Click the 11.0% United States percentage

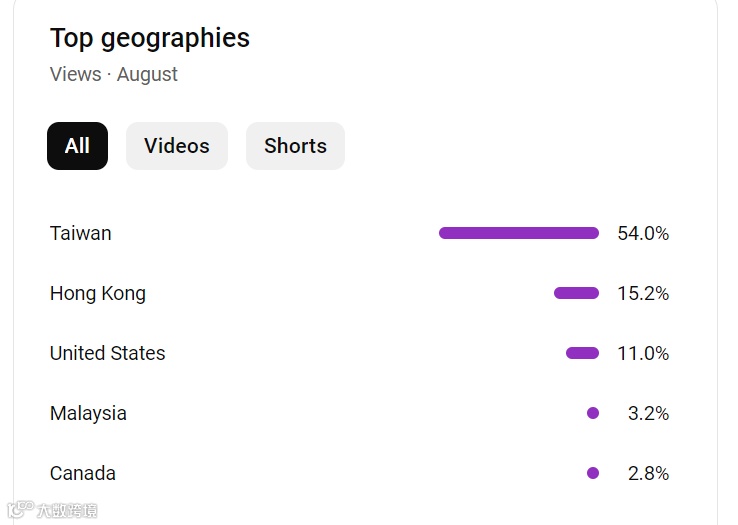643,353
